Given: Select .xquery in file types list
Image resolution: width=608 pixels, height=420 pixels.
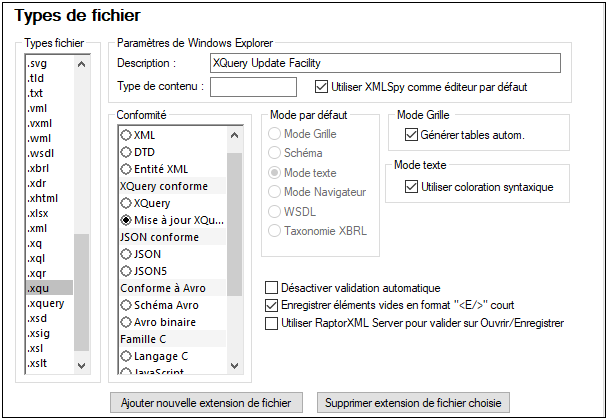Looking at the screenshot, I should (x=48, y=303).
